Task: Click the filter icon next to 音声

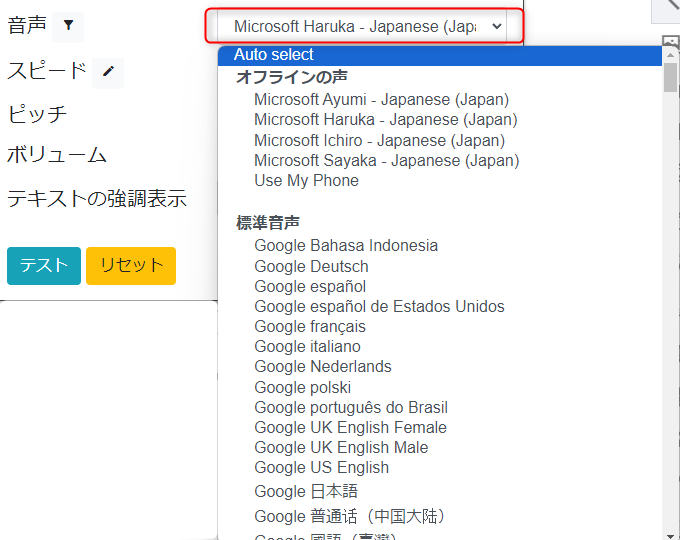Action: (x=68, y=26)
